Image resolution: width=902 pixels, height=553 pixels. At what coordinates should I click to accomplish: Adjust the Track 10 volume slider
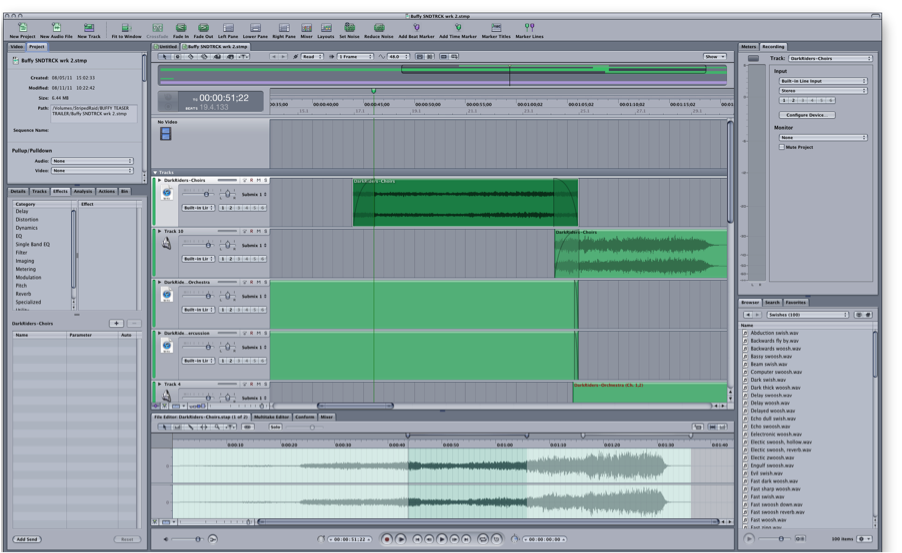pyautogui.click(x=208, y=245)
